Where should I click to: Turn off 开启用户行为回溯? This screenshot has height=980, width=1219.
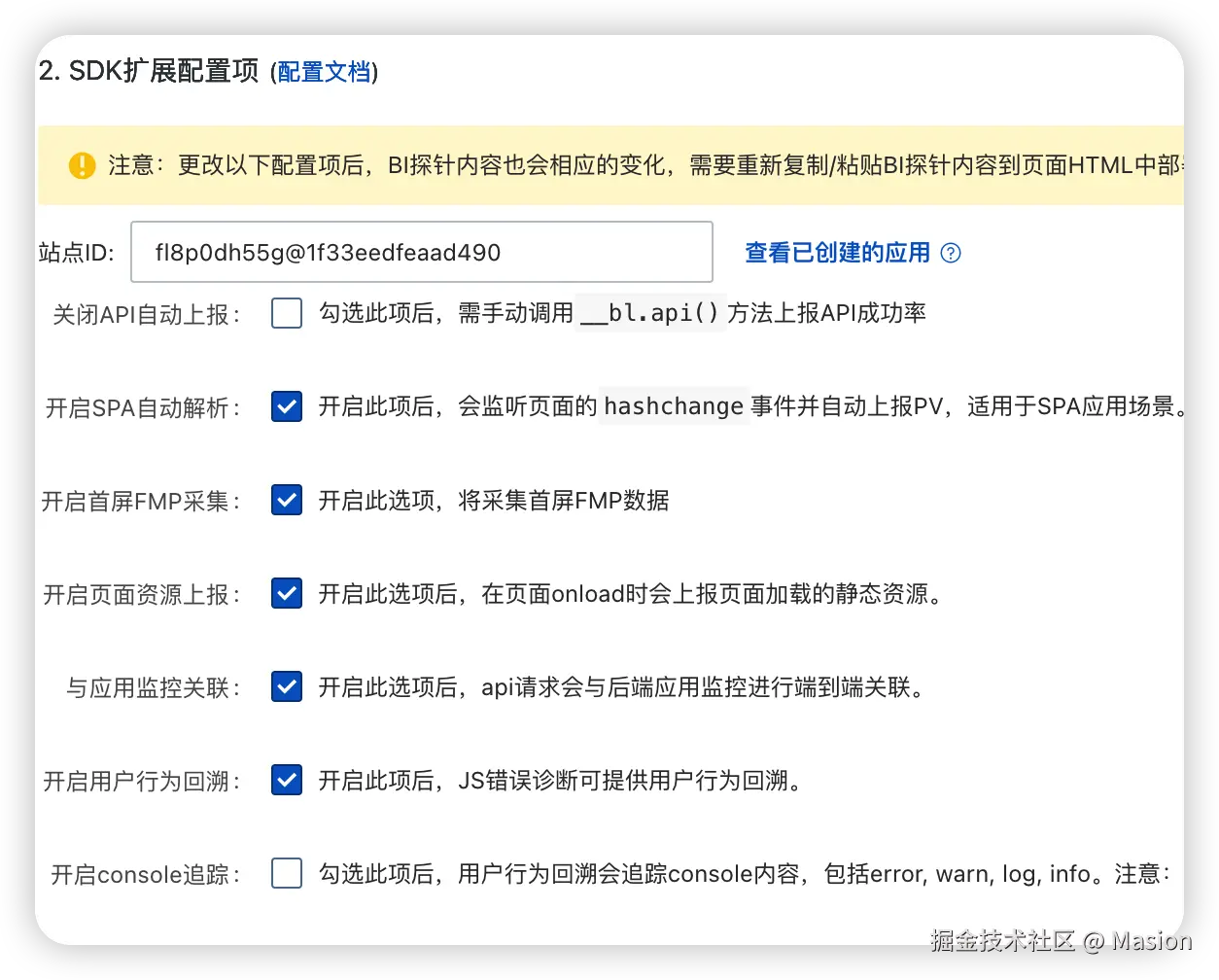pyautogui.click(x=286, y=780)
